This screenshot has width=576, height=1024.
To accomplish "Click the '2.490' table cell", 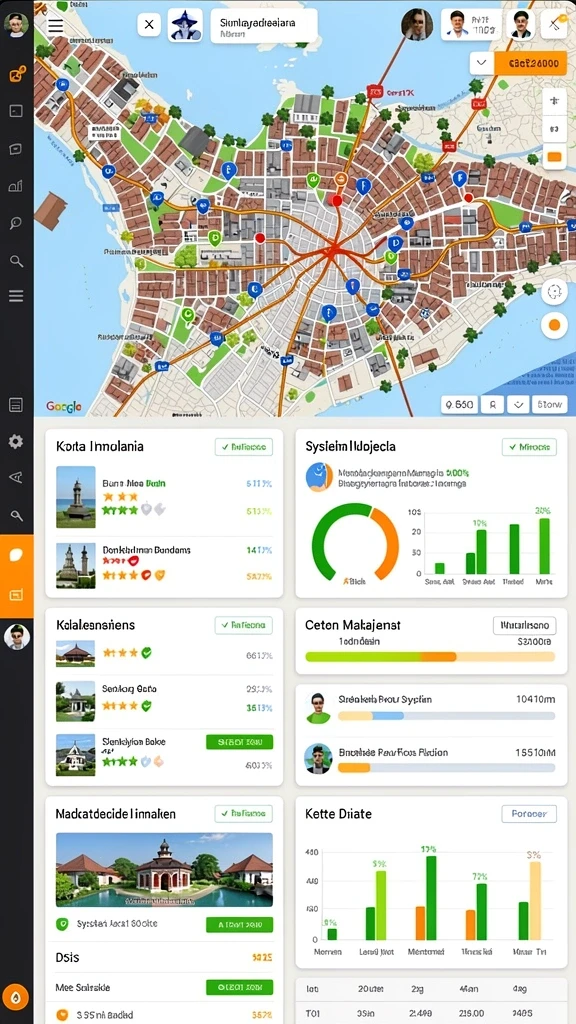I will [420, 1014].
